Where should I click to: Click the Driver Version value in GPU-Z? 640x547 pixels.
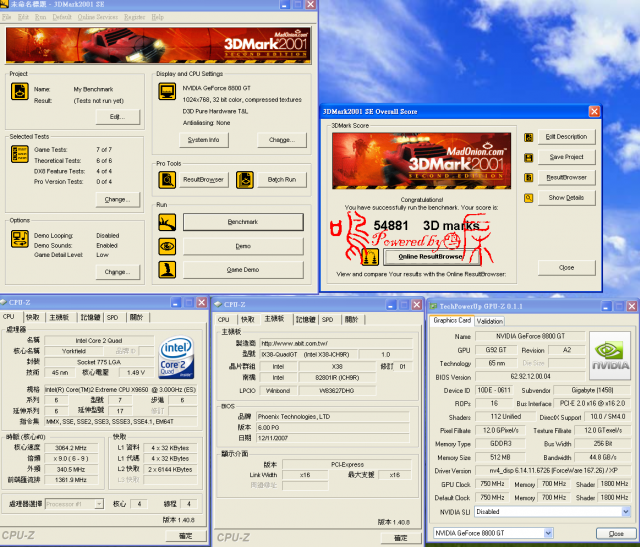click(x=553, y=471)
